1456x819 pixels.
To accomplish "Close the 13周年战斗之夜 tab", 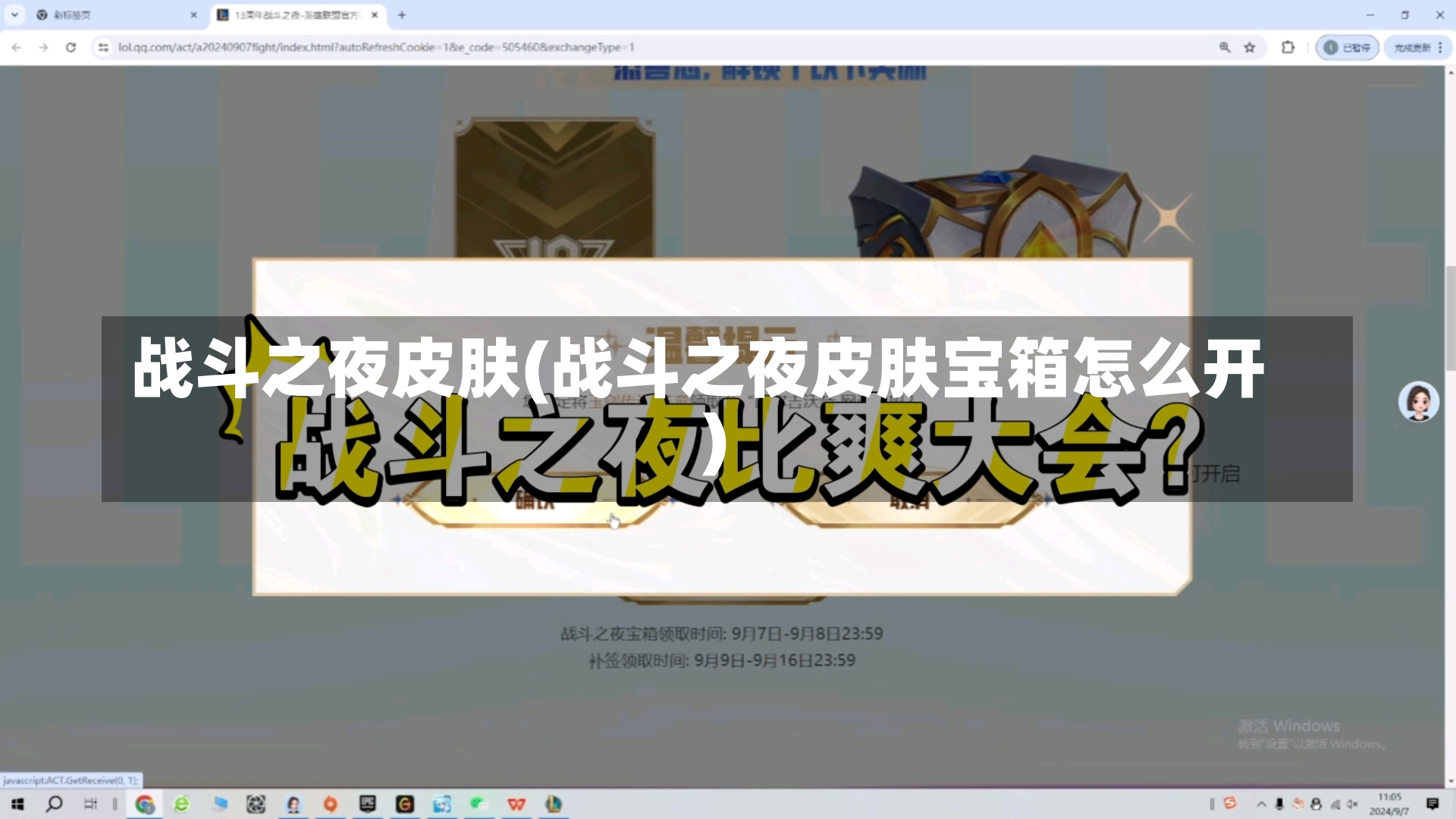I will (375, 14).
